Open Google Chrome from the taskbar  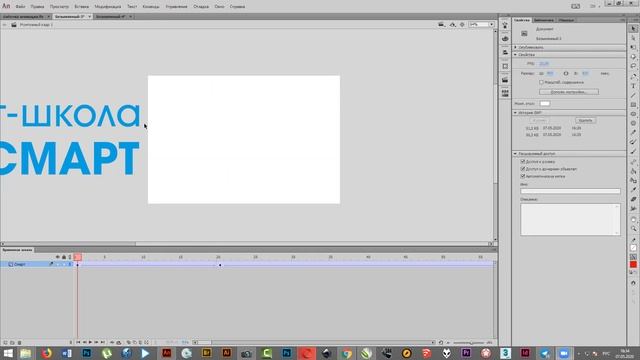[x=347, y=353]
